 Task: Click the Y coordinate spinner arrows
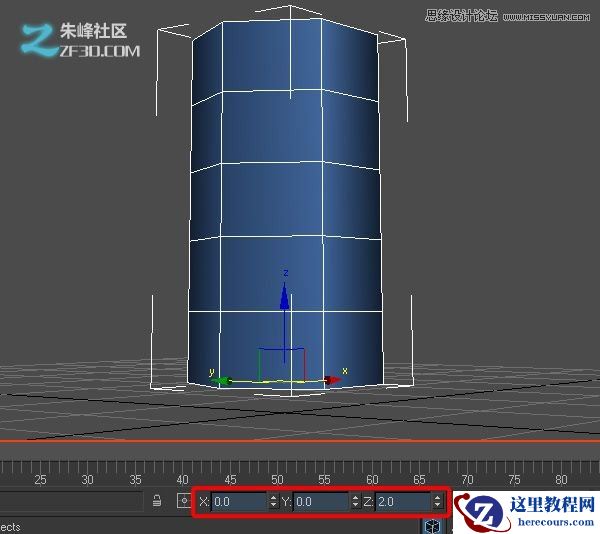click(356, 501)
